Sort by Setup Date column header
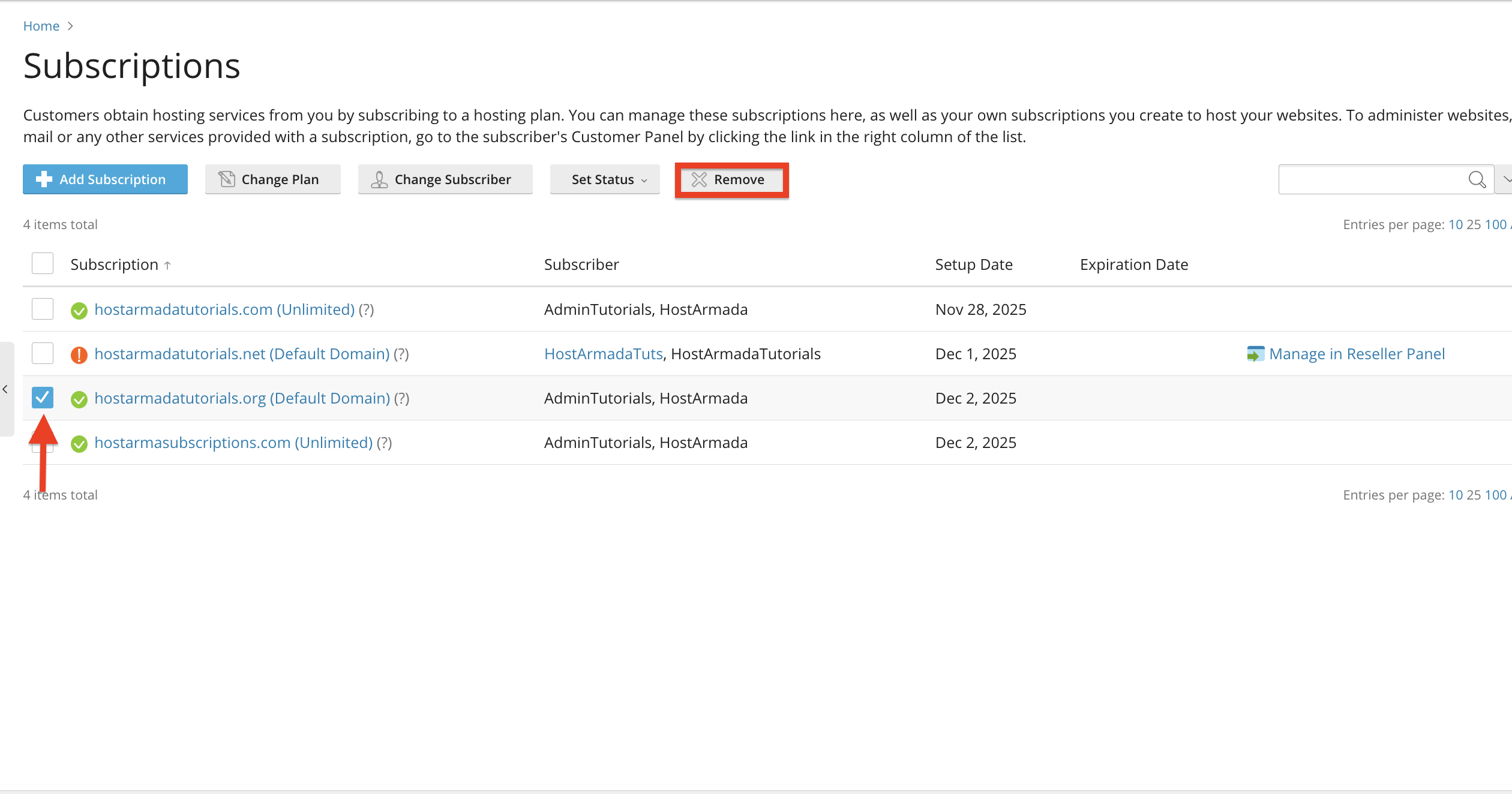This screenshot has height=794, width=1512. pyautogui.click(x=974, y=264)
